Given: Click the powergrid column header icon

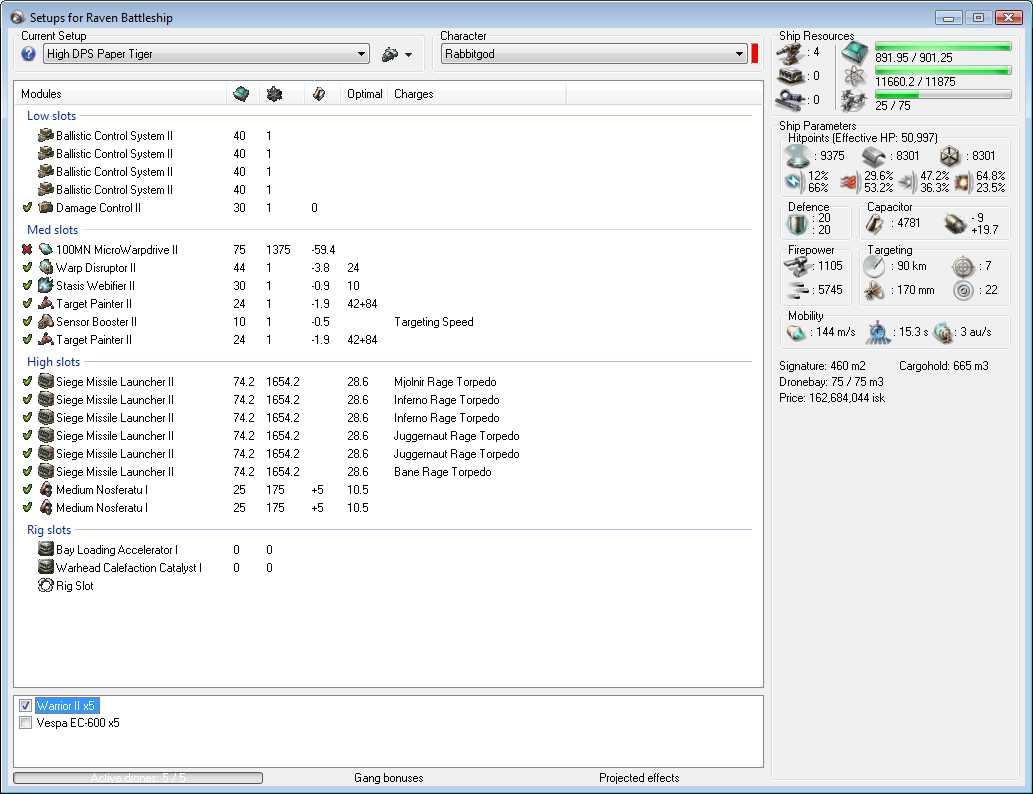Looking at the screenshot, I should click(x=274, y=94).
